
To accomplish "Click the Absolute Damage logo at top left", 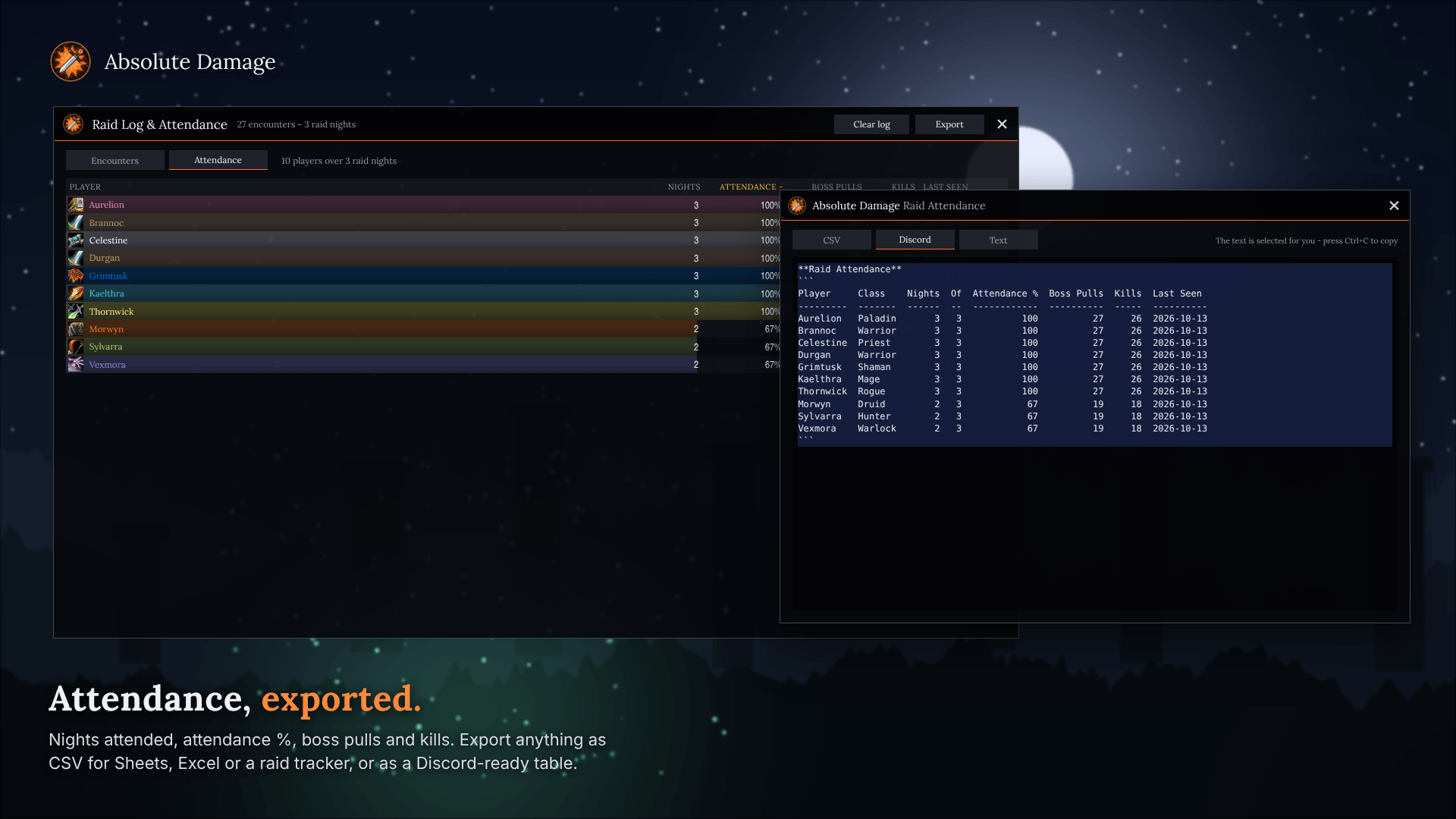I will (x=71, y=61).
